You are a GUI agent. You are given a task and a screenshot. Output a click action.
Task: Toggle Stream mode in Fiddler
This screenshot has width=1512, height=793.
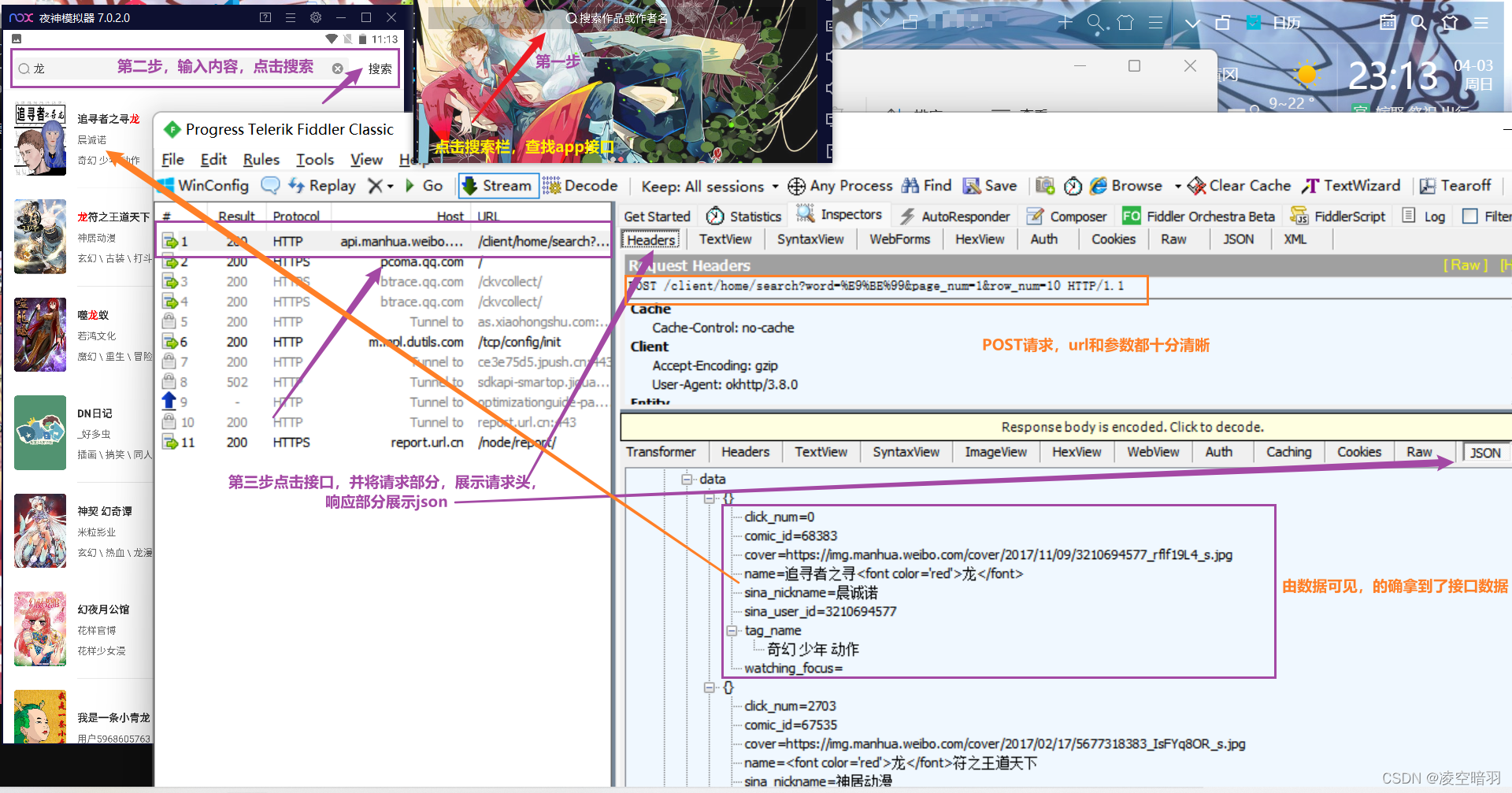pyautogui.click(x=498, y=186)
